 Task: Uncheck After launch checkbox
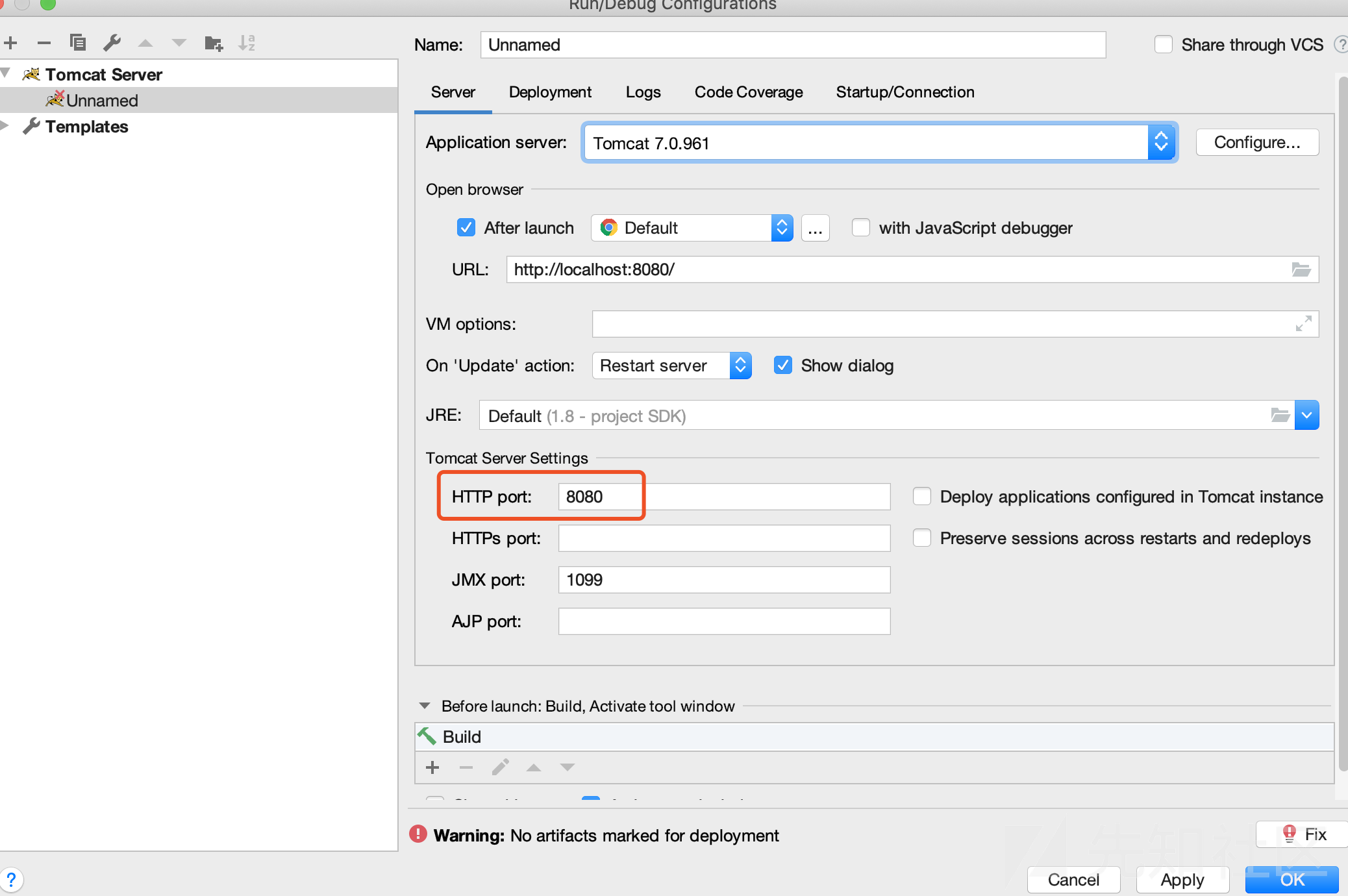click(466, 228)
